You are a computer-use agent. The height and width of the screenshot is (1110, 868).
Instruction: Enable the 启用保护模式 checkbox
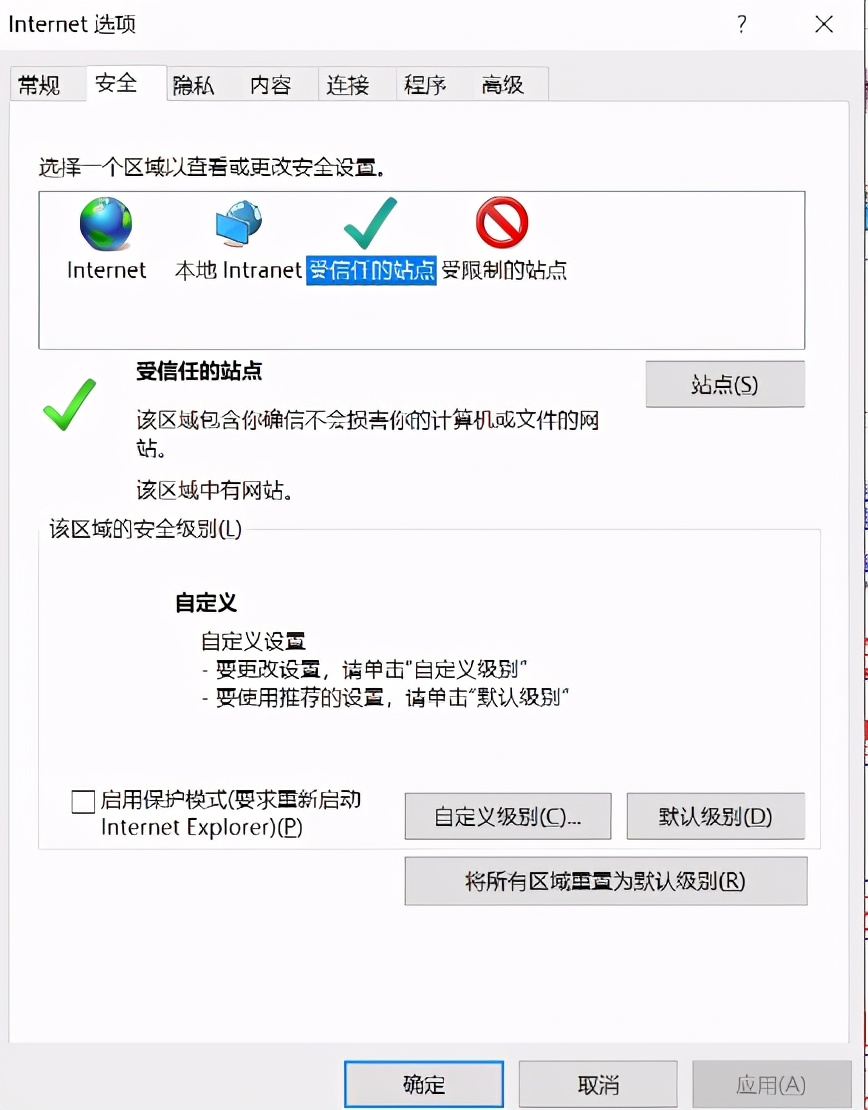[83, 802]
